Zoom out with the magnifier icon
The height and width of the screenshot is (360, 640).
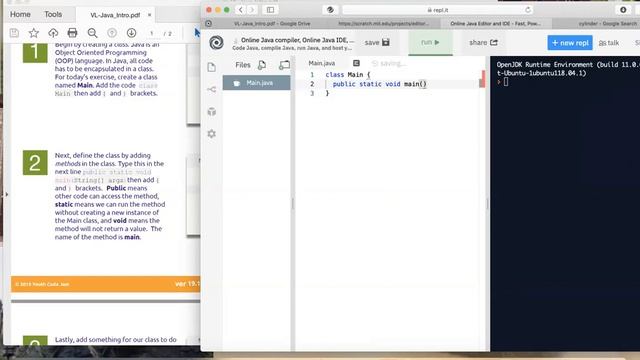[x=92, y=33]
